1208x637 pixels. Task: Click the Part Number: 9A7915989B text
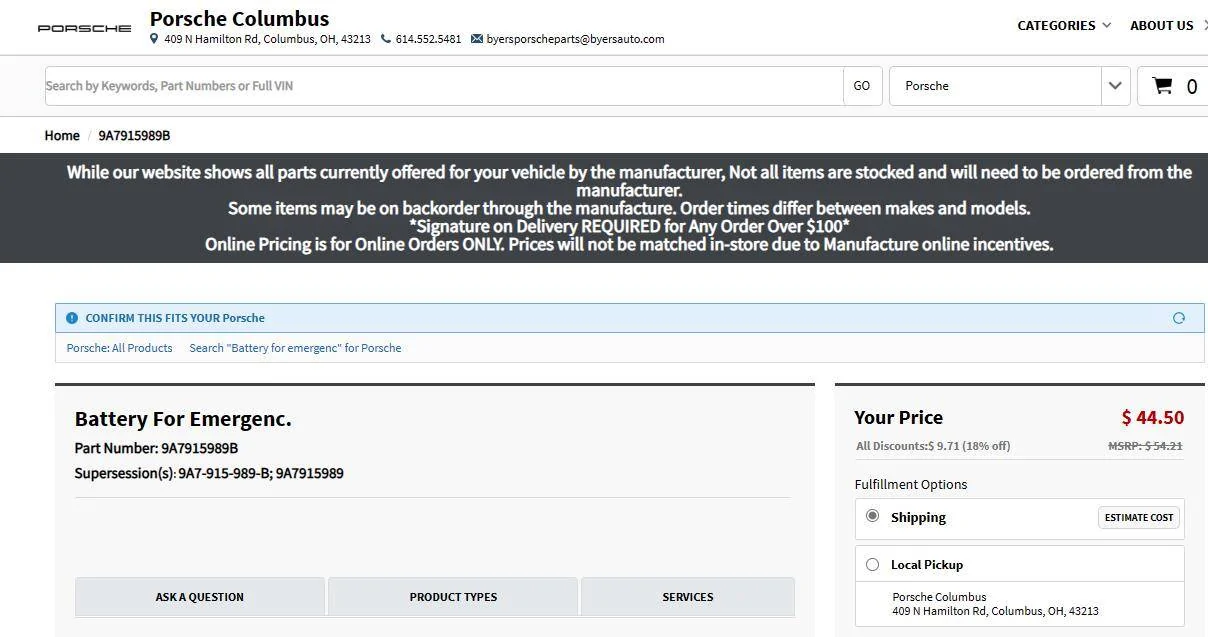tap(156, 448)
